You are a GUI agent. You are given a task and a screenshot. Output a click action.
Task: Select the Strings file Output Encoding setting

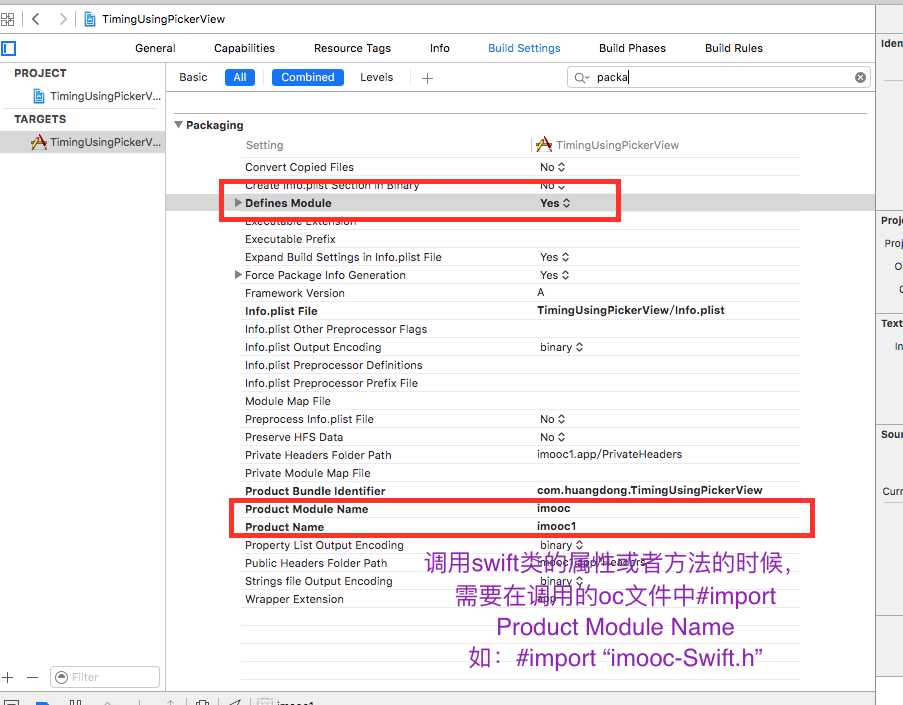point(318,581)
